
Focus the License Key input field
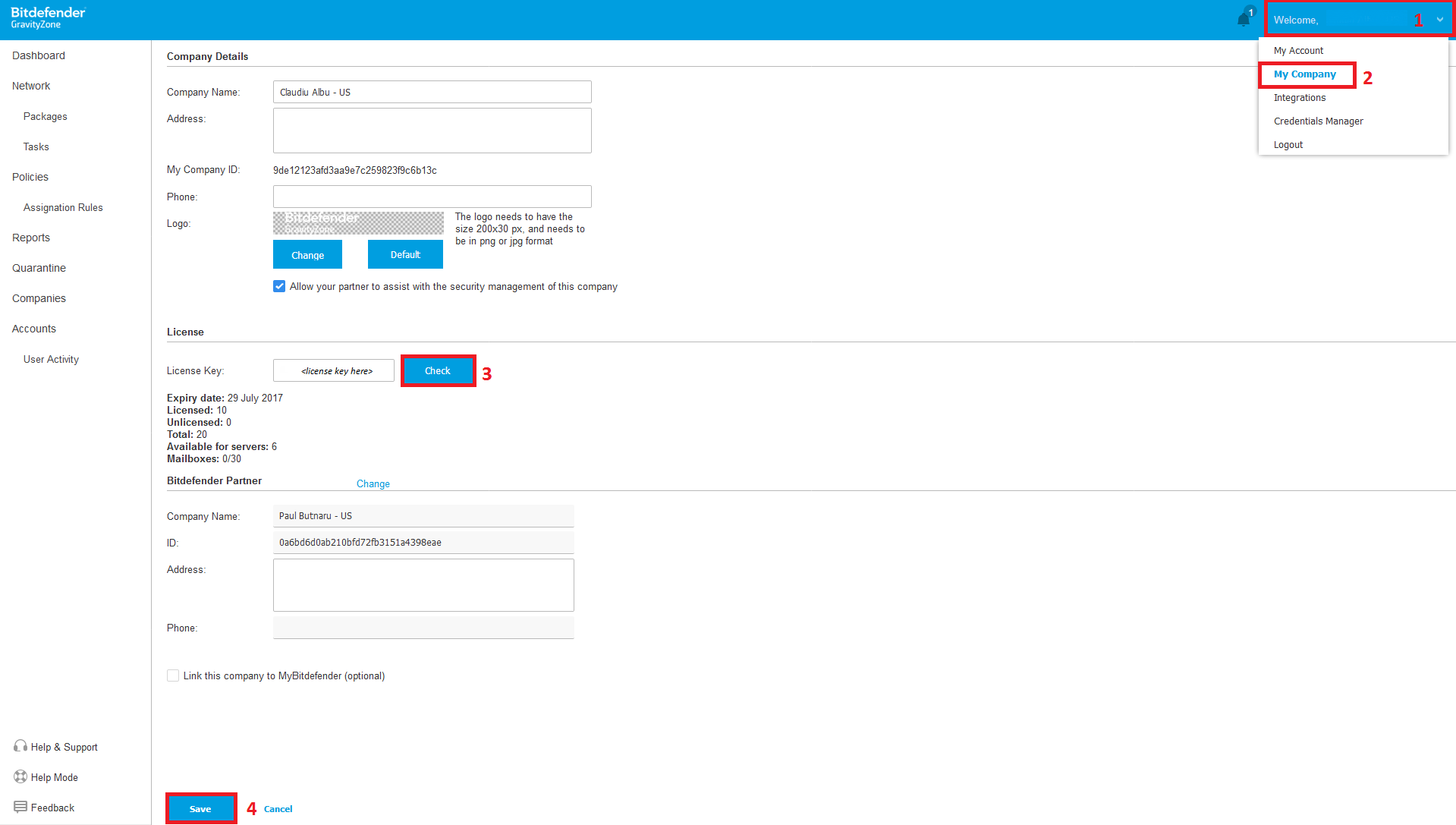[334, 370]
